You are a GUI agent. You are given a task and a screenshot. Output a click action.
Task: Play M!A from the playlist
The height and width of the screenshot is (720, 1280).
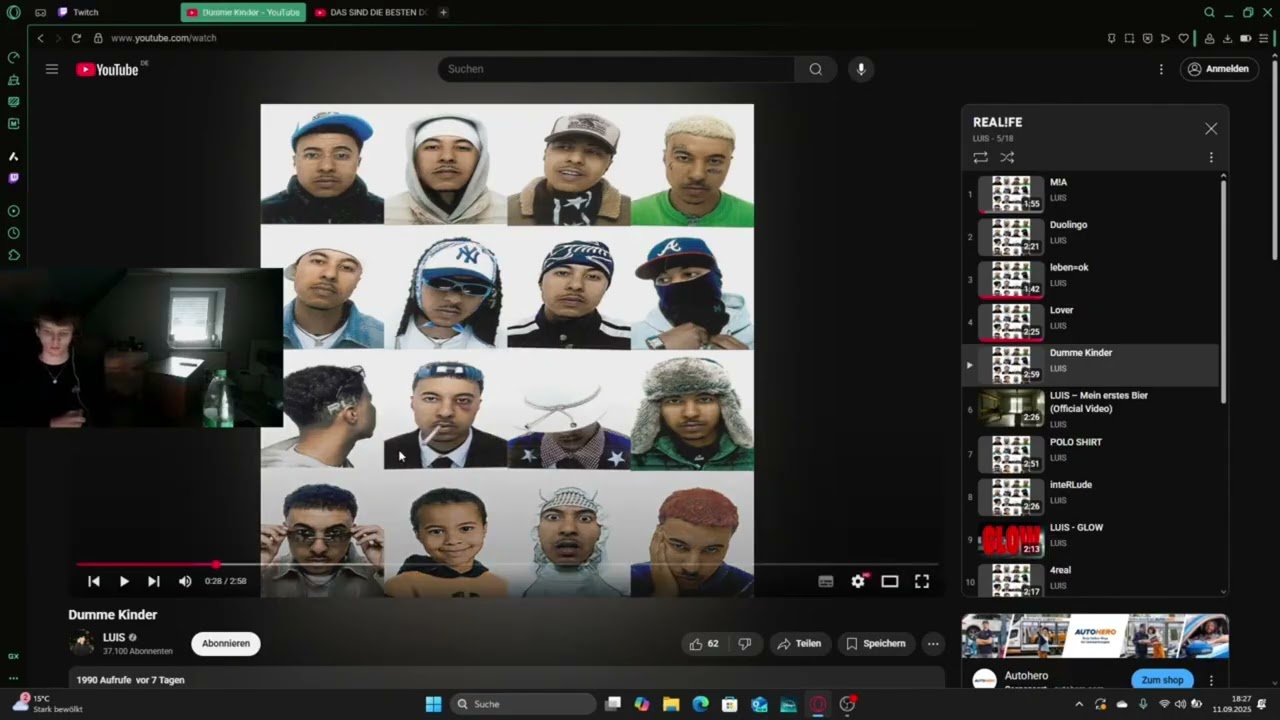click(x=1091, y=194)
